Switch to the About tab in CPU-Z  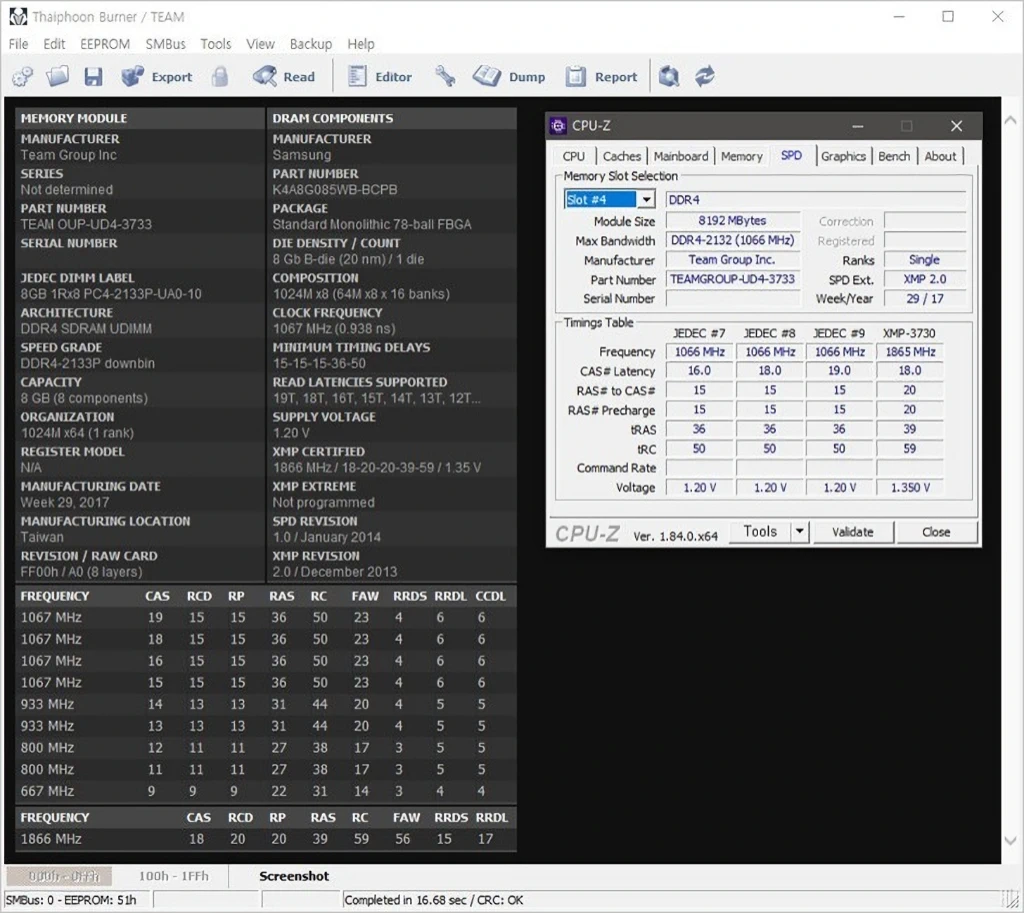[x=940, y=156]
